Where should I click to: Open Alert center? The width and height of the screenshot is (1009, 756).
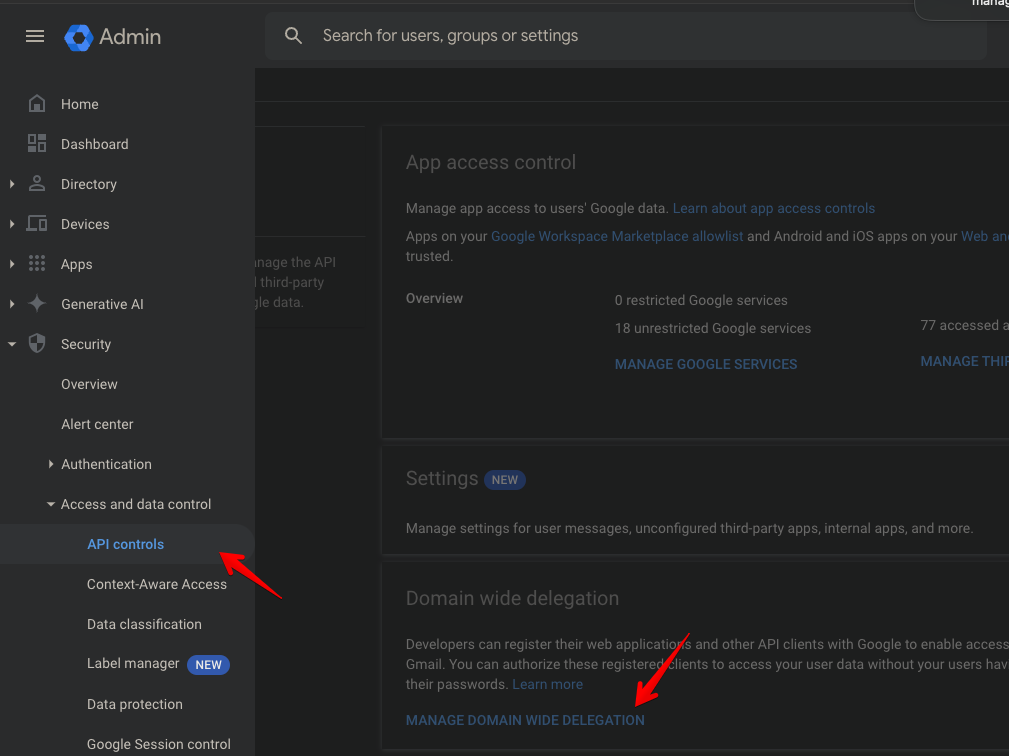[x=97, y=424]
